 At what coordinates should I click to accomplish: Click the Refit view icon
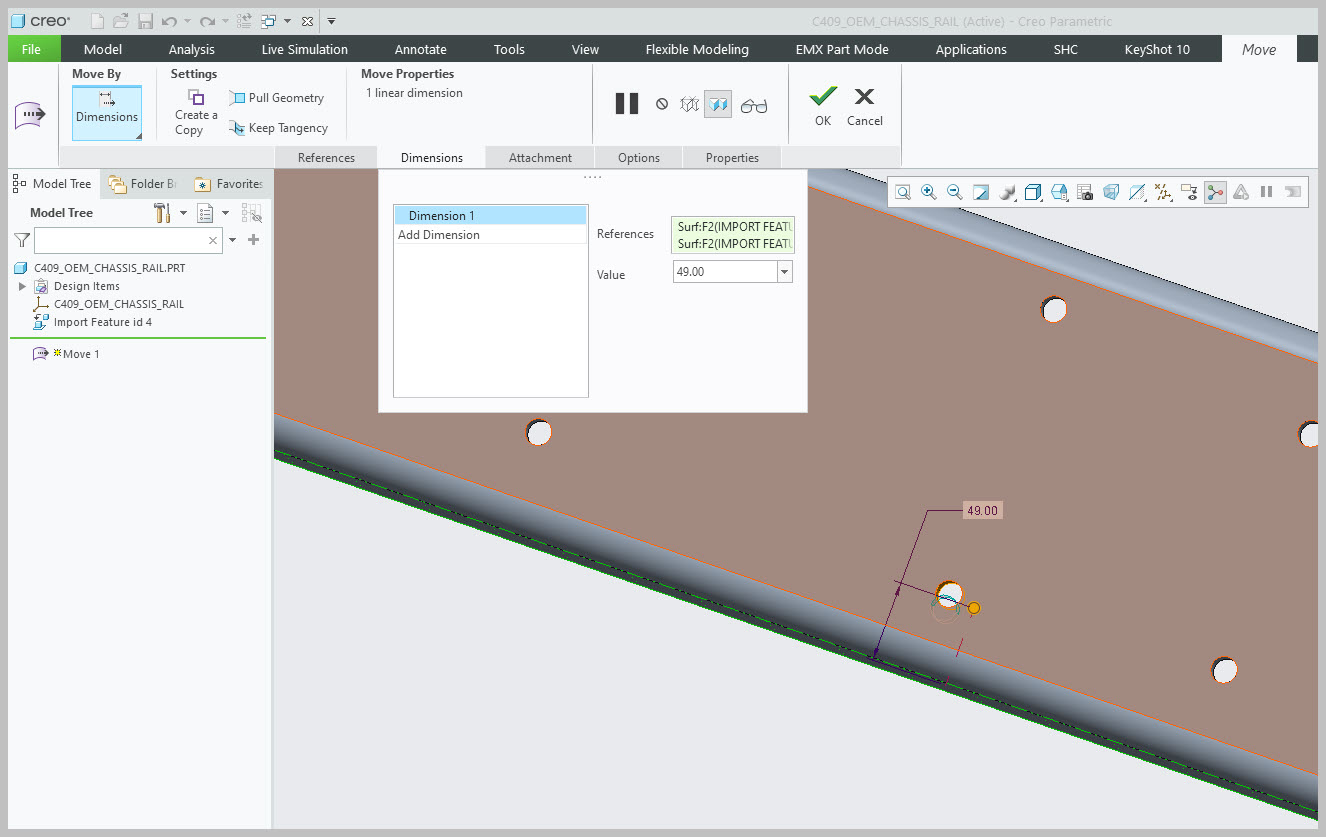[x=903, y=192]
